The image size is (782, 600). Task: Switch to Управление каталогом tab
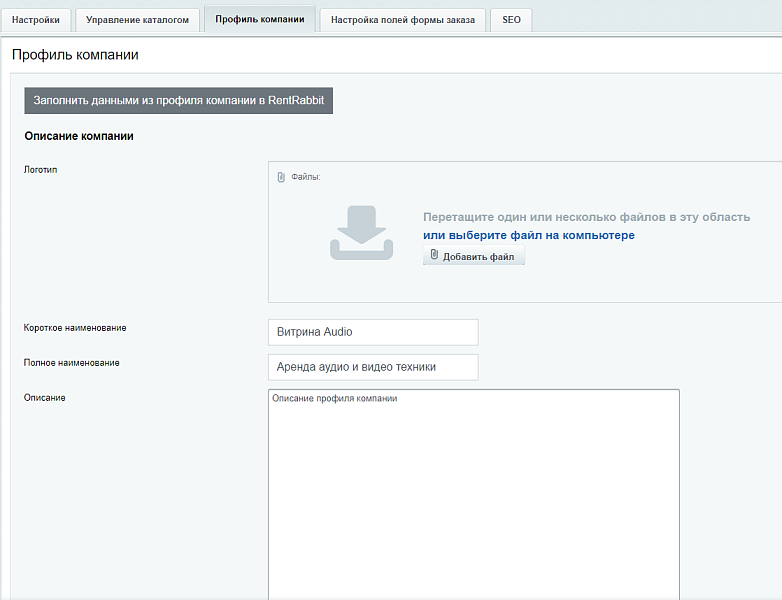[x=137, y=20]
